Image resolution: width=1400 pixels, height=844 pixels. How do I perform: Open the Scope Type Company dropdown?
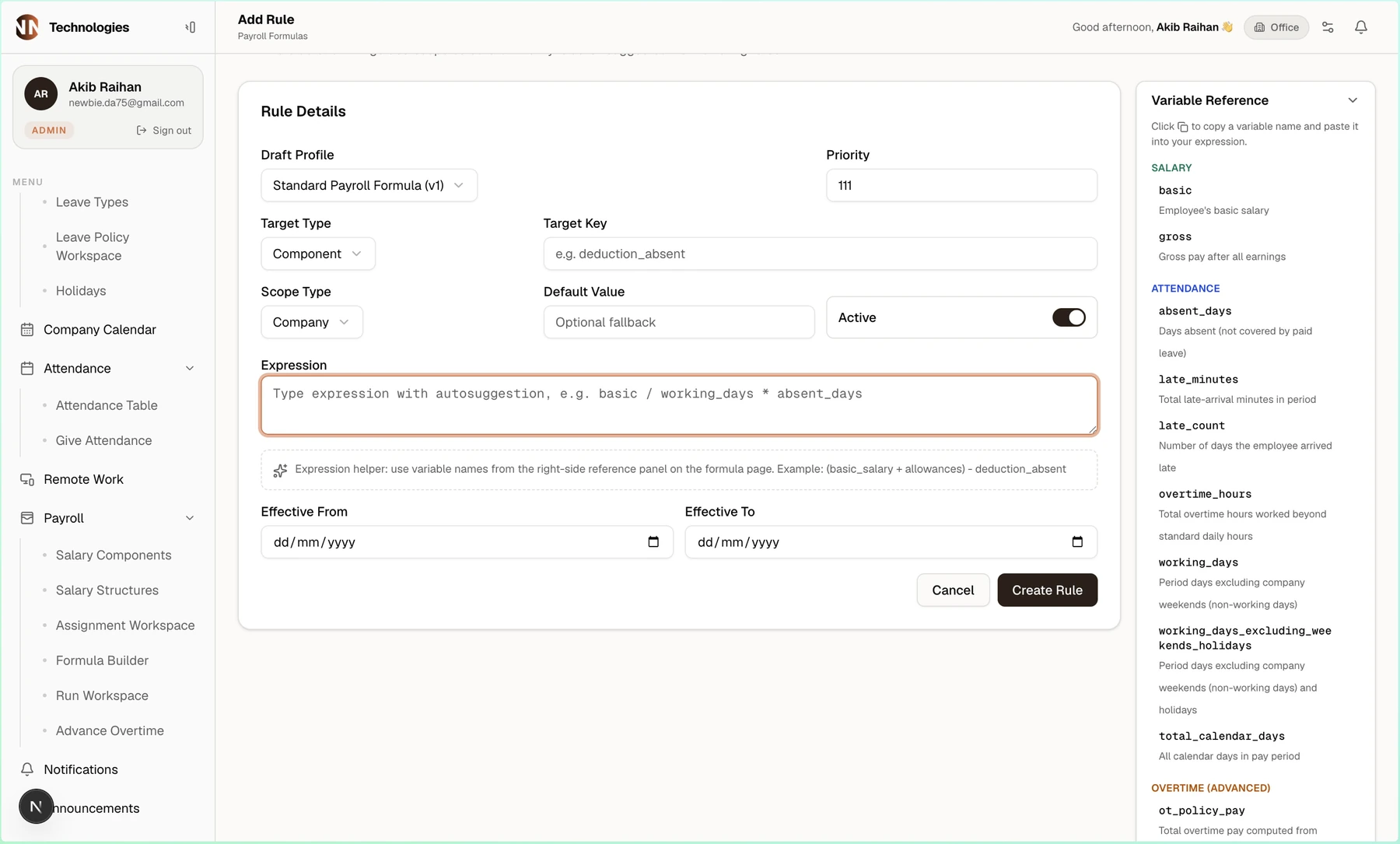click(312, 322)
